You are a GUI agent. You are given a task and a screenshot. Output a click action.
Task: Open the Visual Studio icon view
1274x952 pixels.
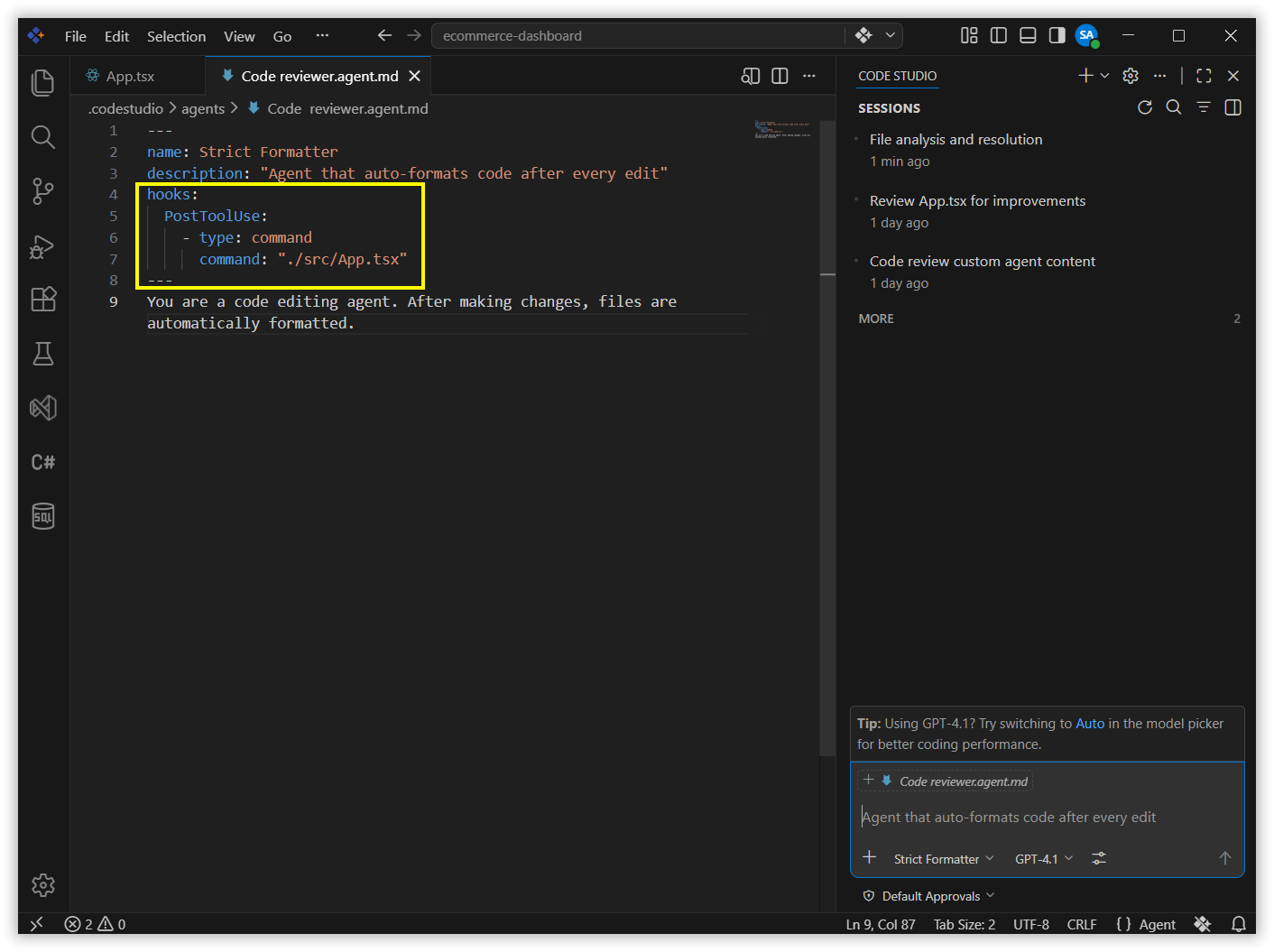43,408
